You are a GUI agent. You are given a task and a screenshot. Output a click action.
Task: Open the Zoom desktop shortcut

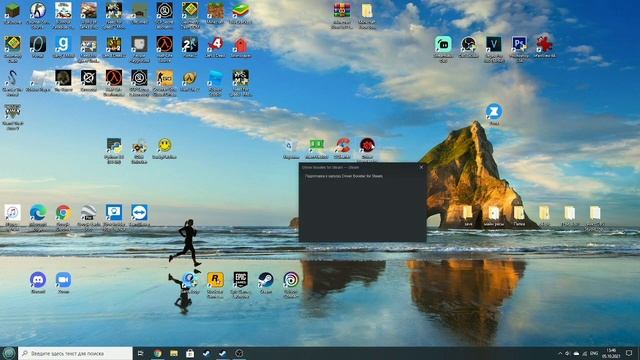63,280
